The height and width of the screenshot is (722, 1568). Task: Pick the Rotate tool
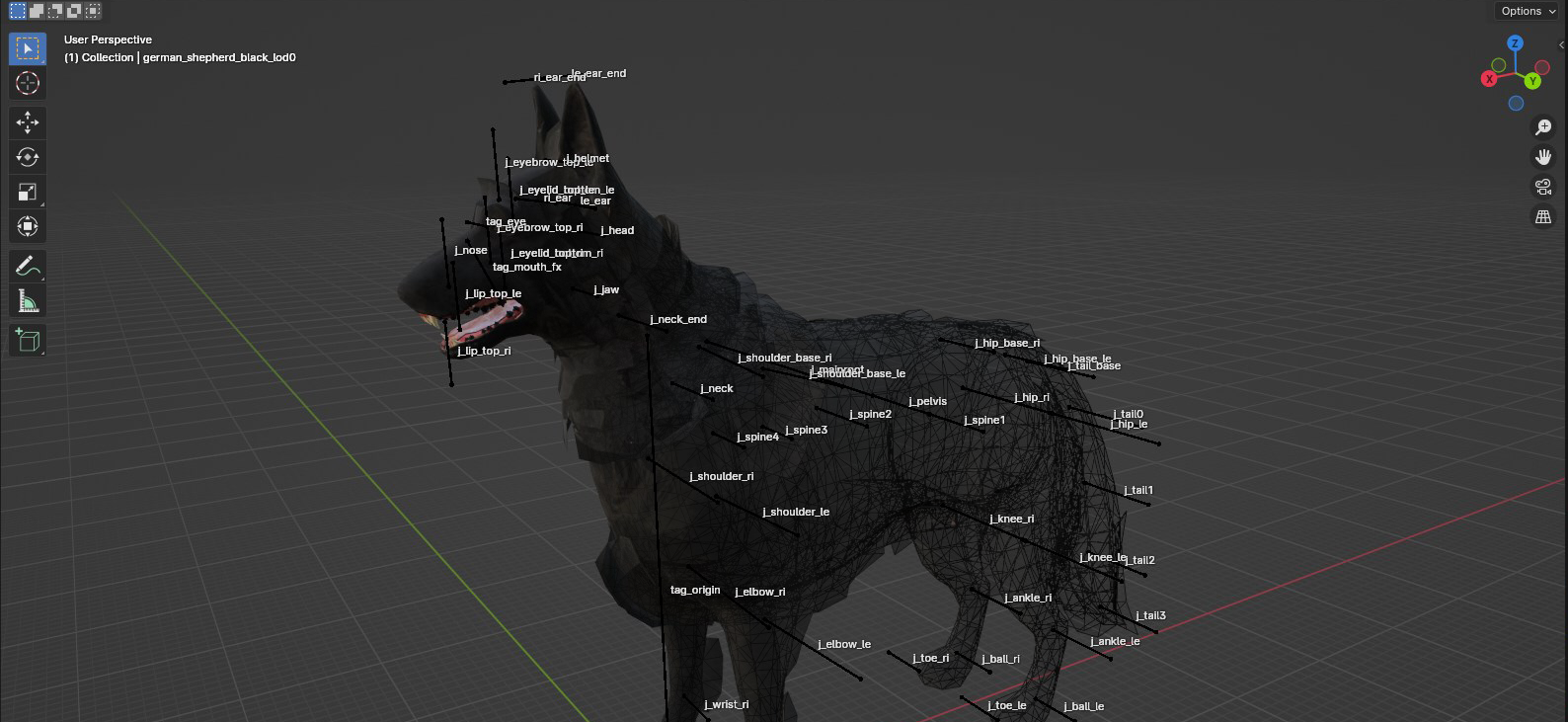click(x=28, y=157)
